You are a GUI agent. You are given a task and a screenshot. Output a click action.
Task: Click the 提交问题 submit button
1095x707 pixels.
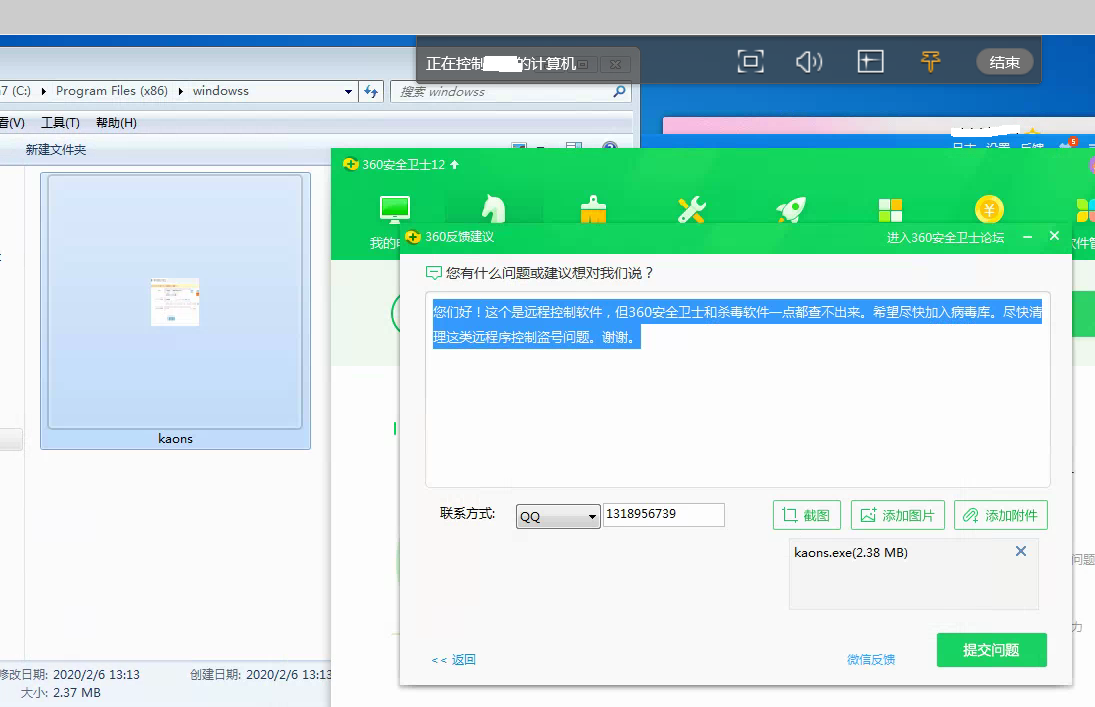991,650
